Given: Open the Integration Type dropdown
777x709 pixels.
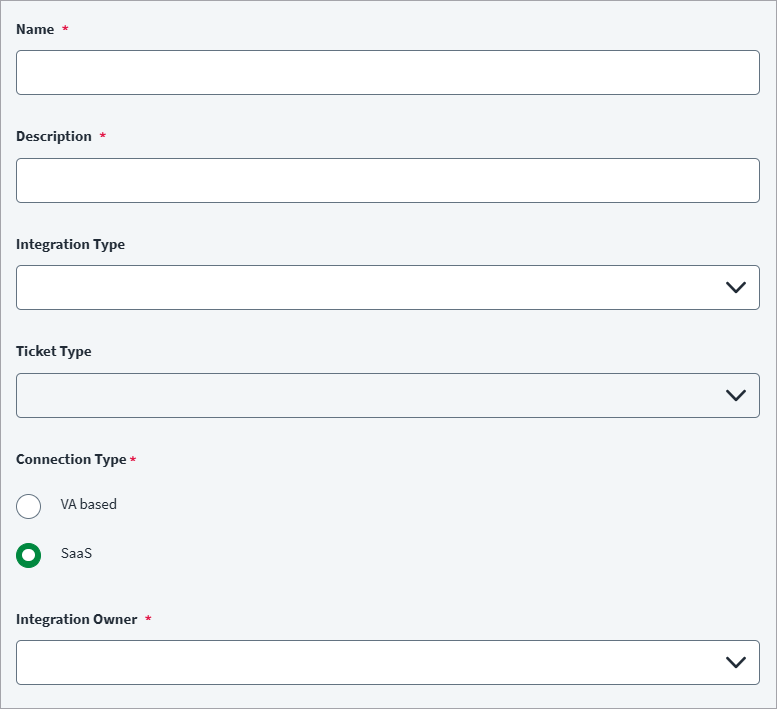Looking at the screenshot, I should point(370,287).
